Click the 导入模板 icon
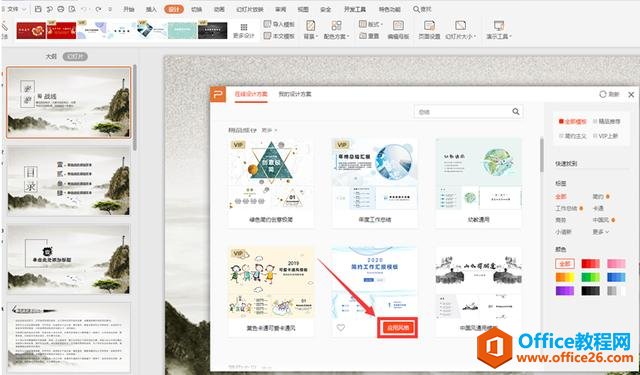Viewport: 640px width, 375px height. click(x=268, y=24)
